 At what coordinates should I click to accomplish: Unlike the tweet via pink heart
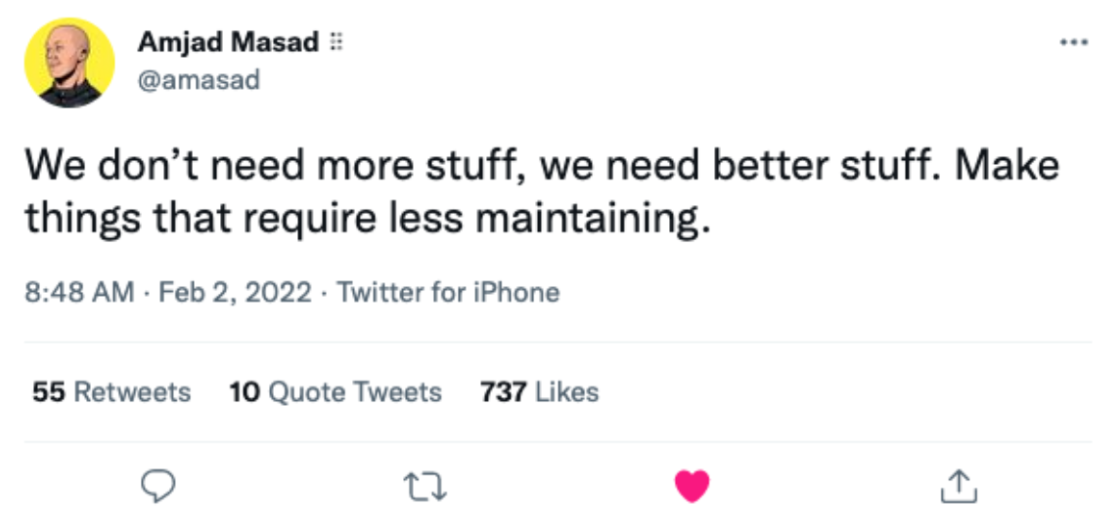pyautogui.click(x=692, y=486)
